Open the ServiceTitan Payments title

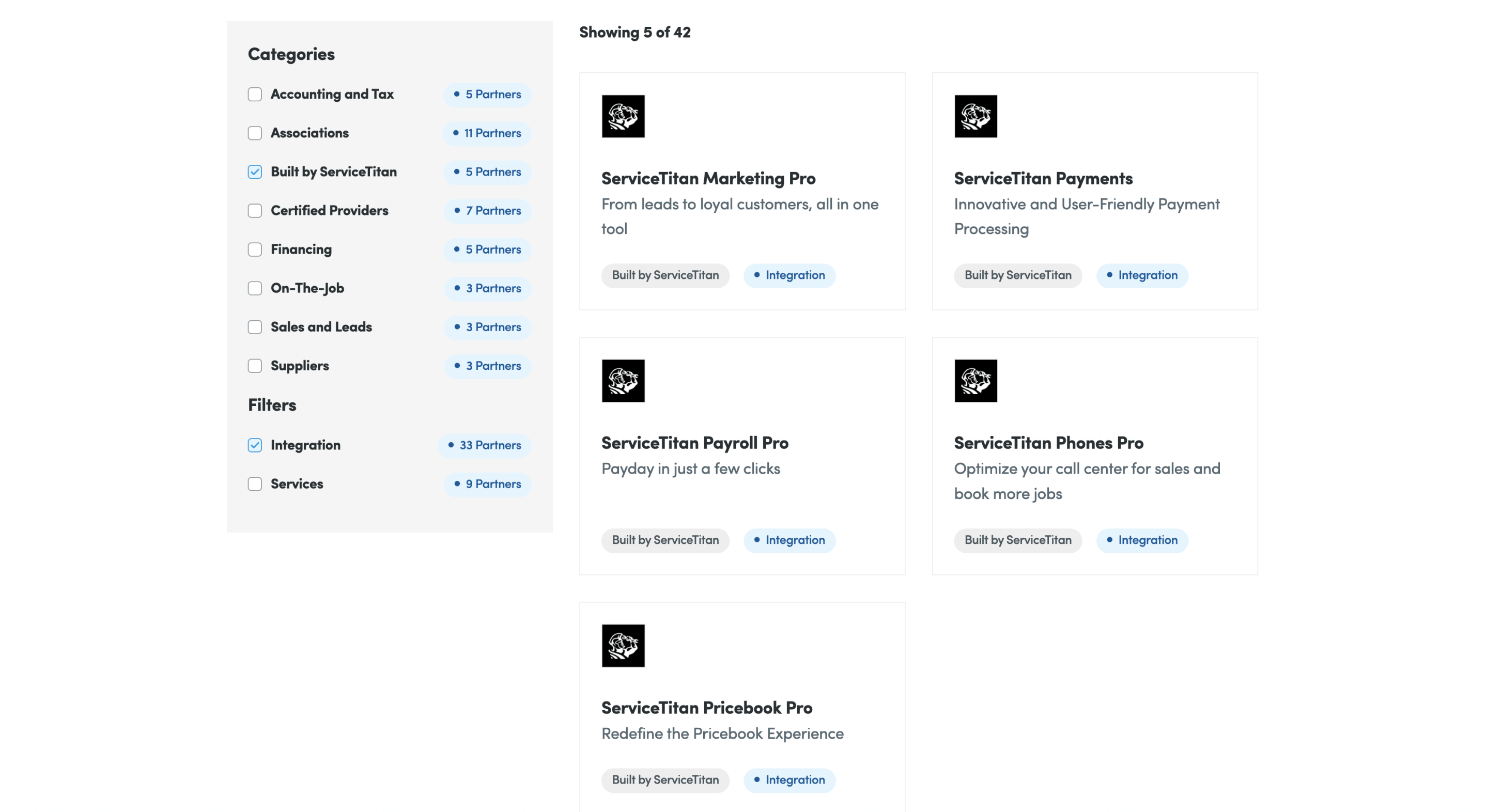1043,178
